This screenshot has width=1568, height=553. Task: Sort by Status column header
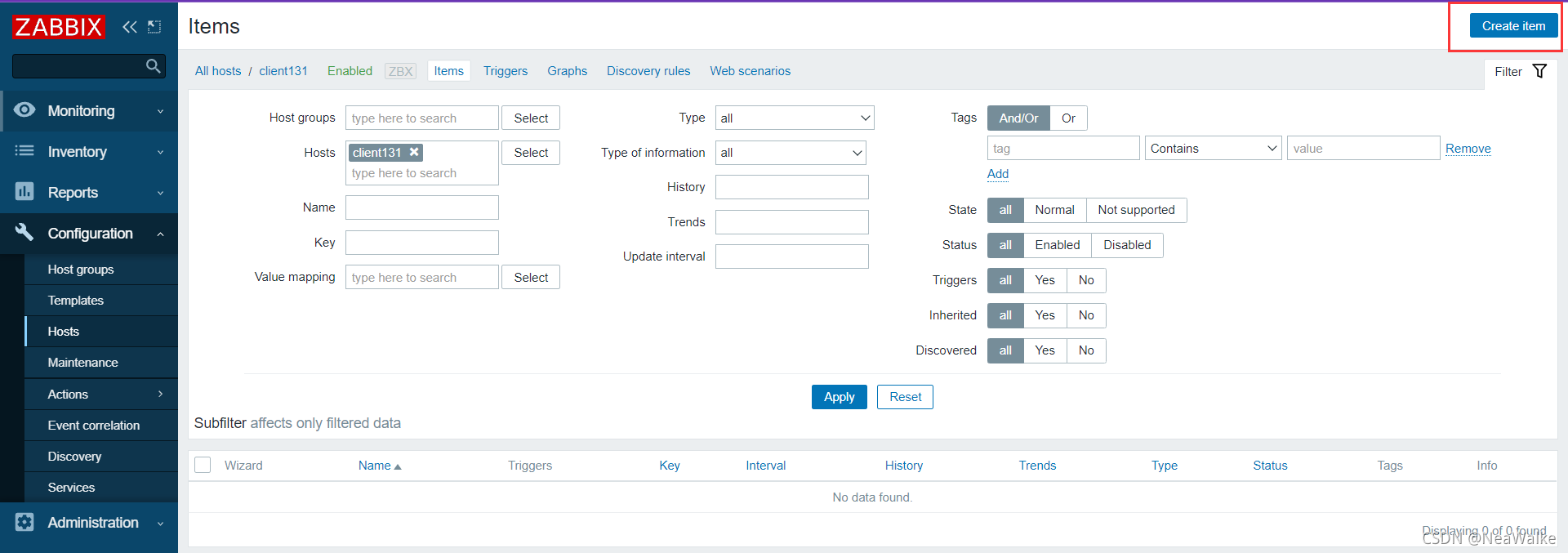[x=1270, y=466]
